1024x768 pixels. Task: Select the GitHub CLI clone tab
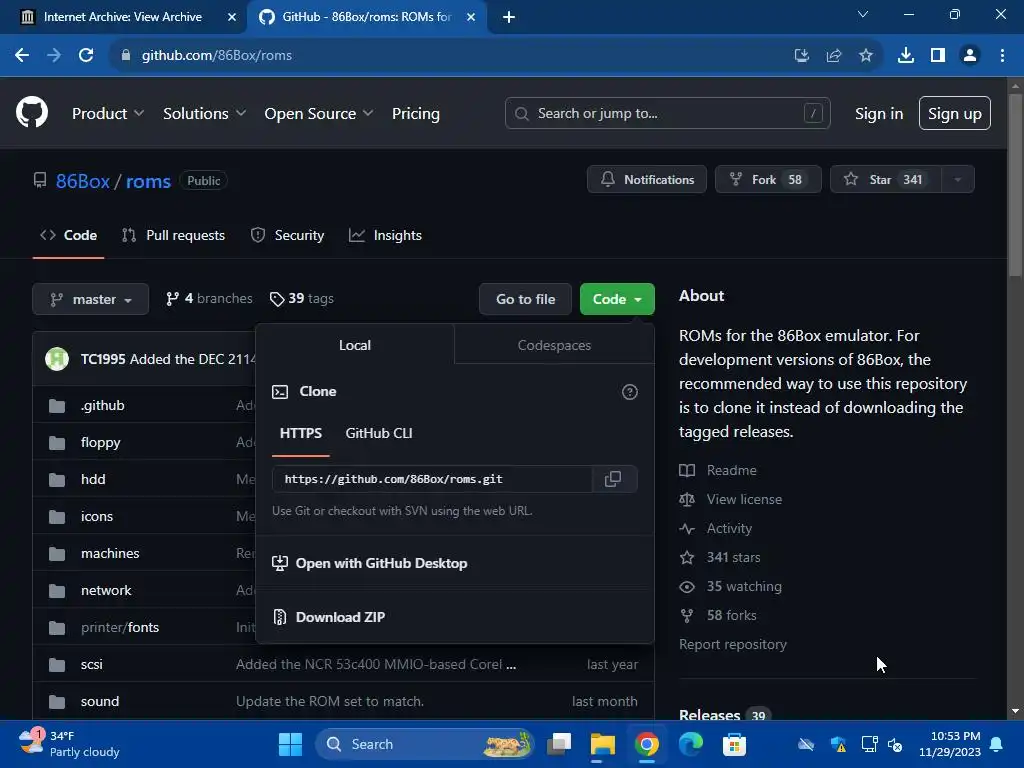pos(379,433)
